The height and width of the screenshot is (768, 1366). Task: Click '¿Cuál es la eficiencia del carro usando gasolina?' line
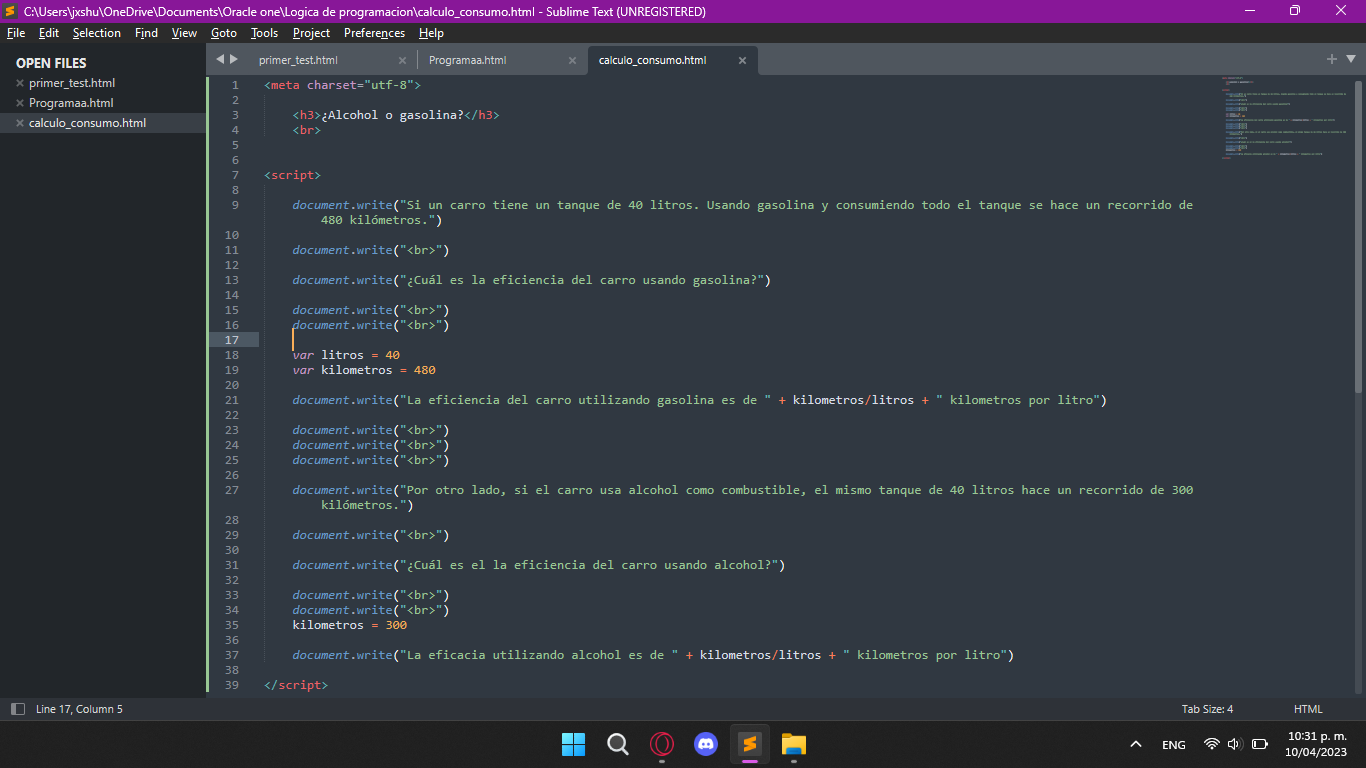532,280
